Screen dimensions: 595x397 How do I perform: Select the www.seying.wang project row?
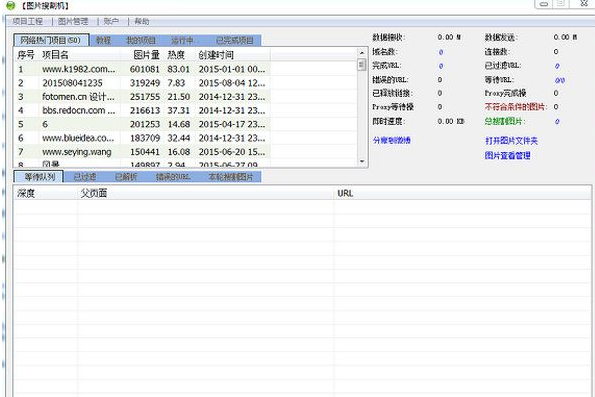coord(142,152)
